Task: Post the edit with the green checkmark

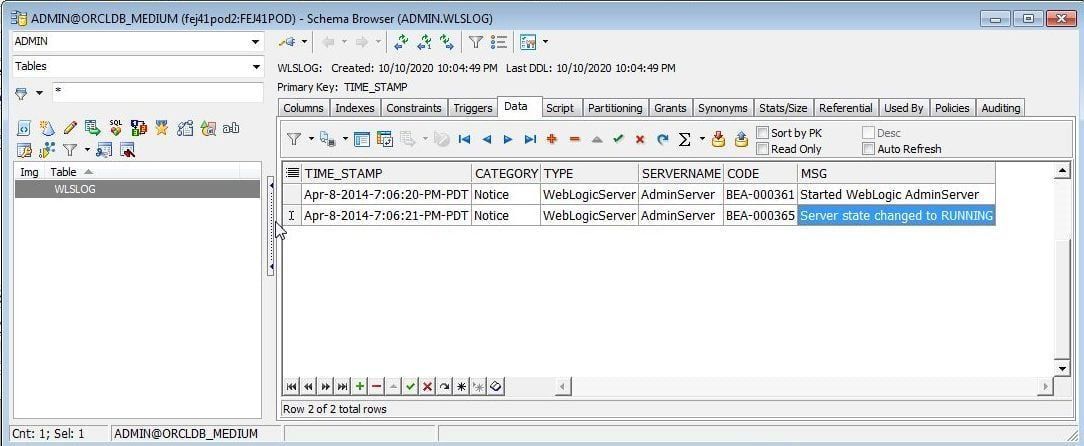Action: [x=618, y=139]
